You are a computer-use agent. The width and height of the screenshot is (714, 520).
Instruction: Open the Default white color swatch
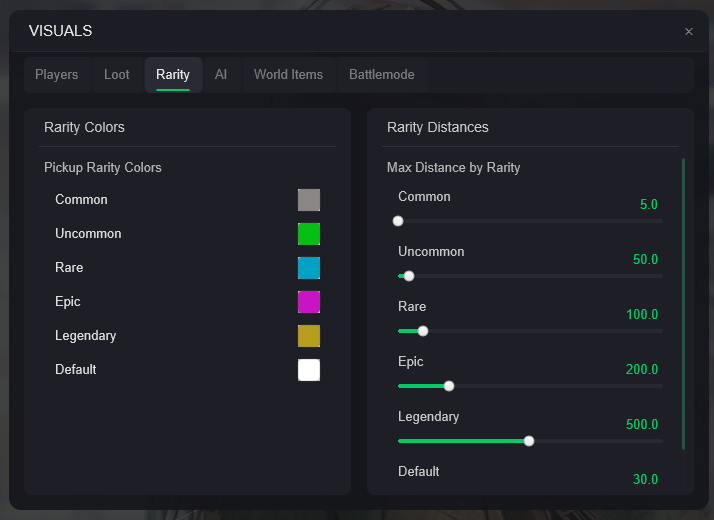pyautogui.click(x=309, y=370)
